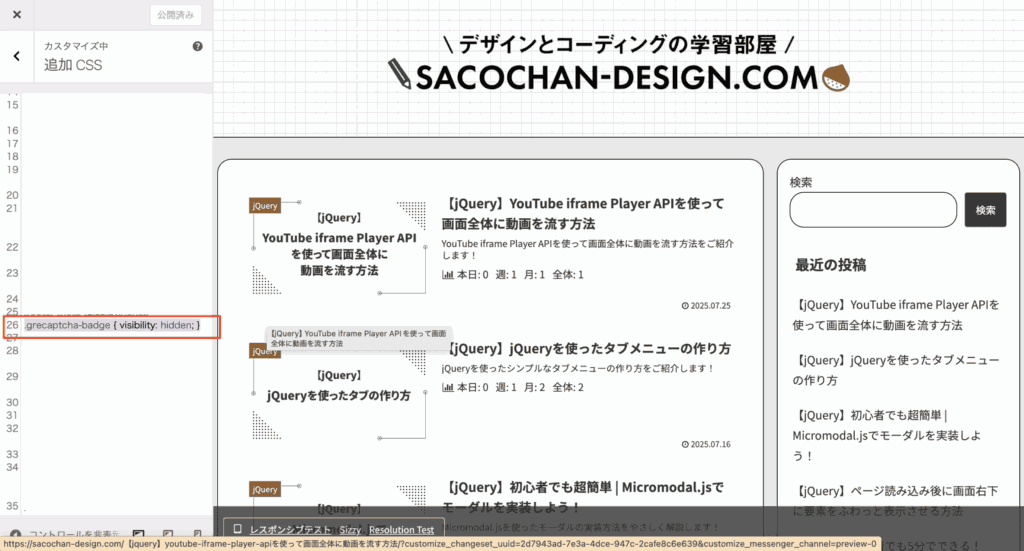
Task: Click the YouTube iframe Player APIを使って excerpt text
Action: [x=588, y=249]
